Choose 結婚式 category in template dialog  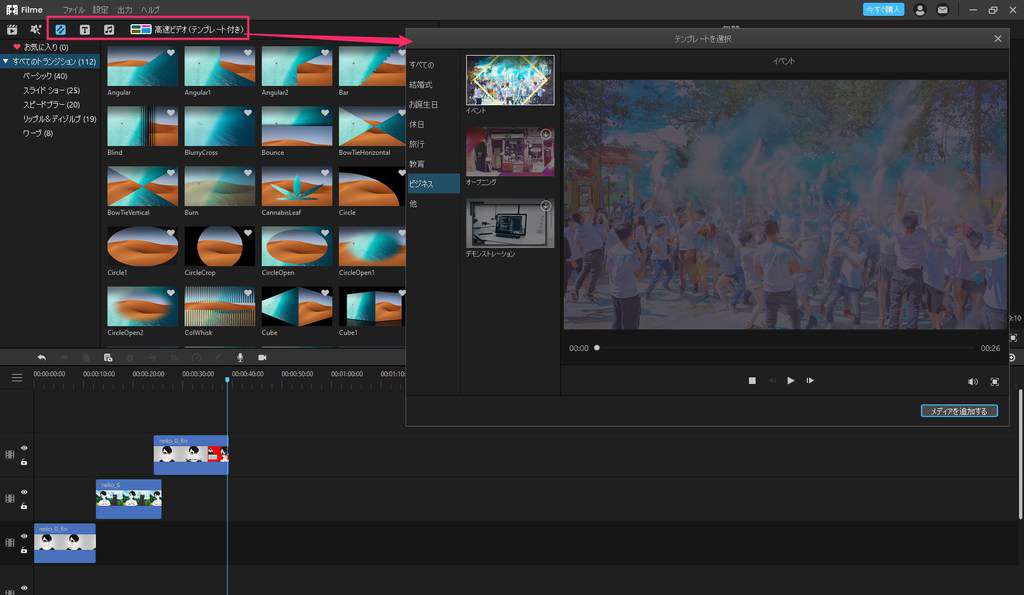421,85
